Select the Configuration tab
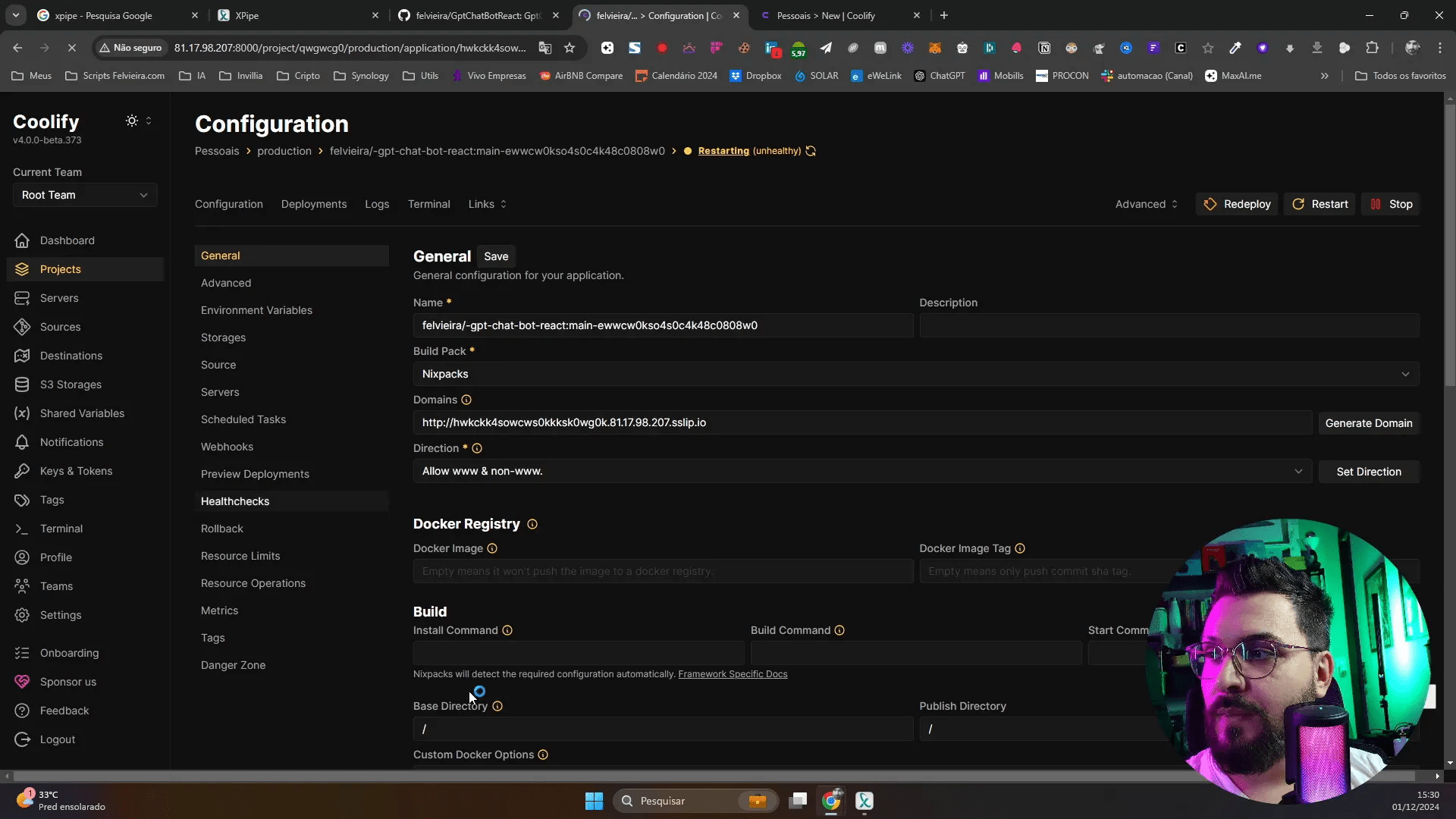The image size is (1456, 819). point(229,204)
